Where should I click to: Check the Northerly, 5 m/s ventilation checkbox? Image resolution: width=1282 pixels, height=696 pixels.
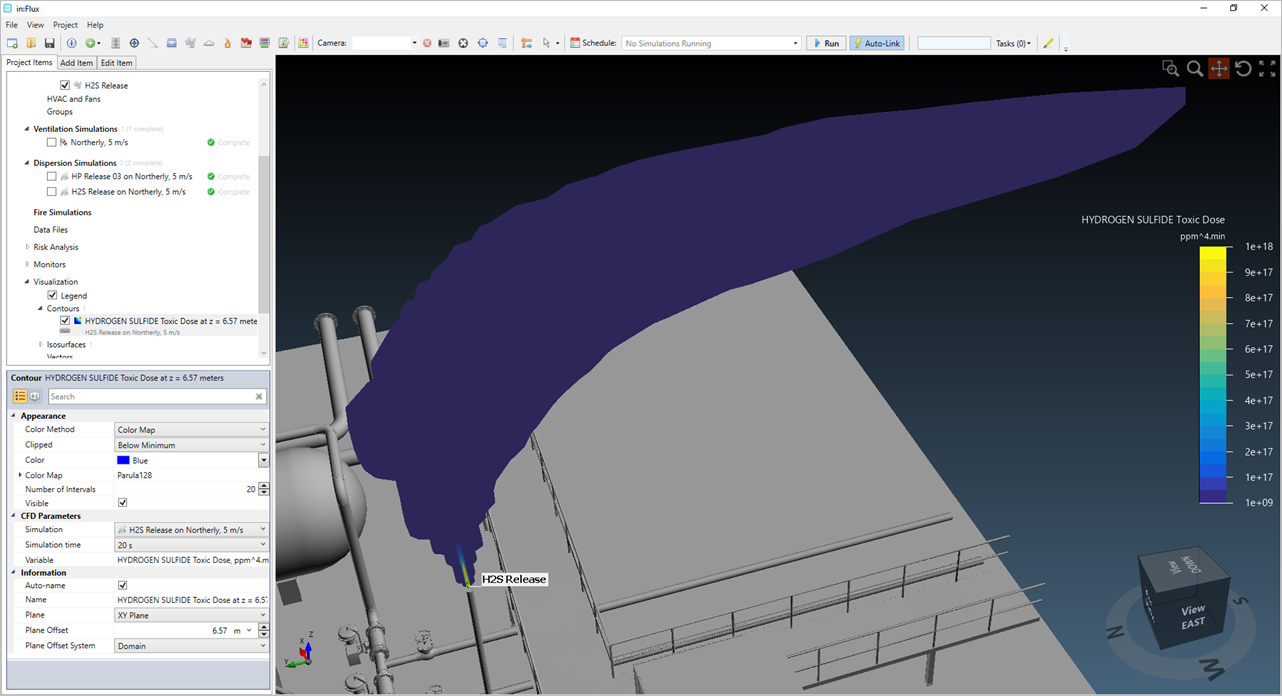(52, 143)
